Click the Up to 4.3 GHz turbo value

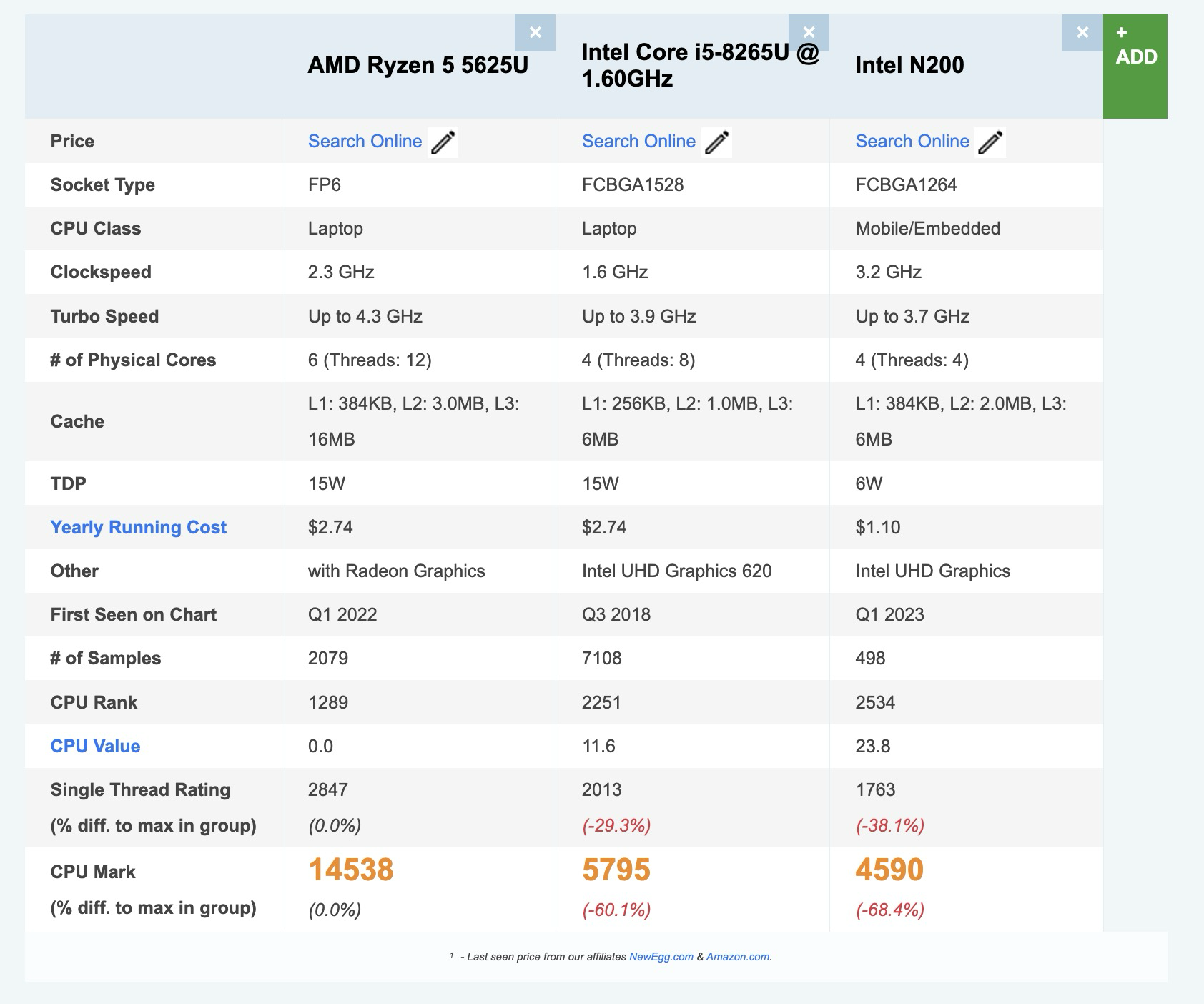365,316
